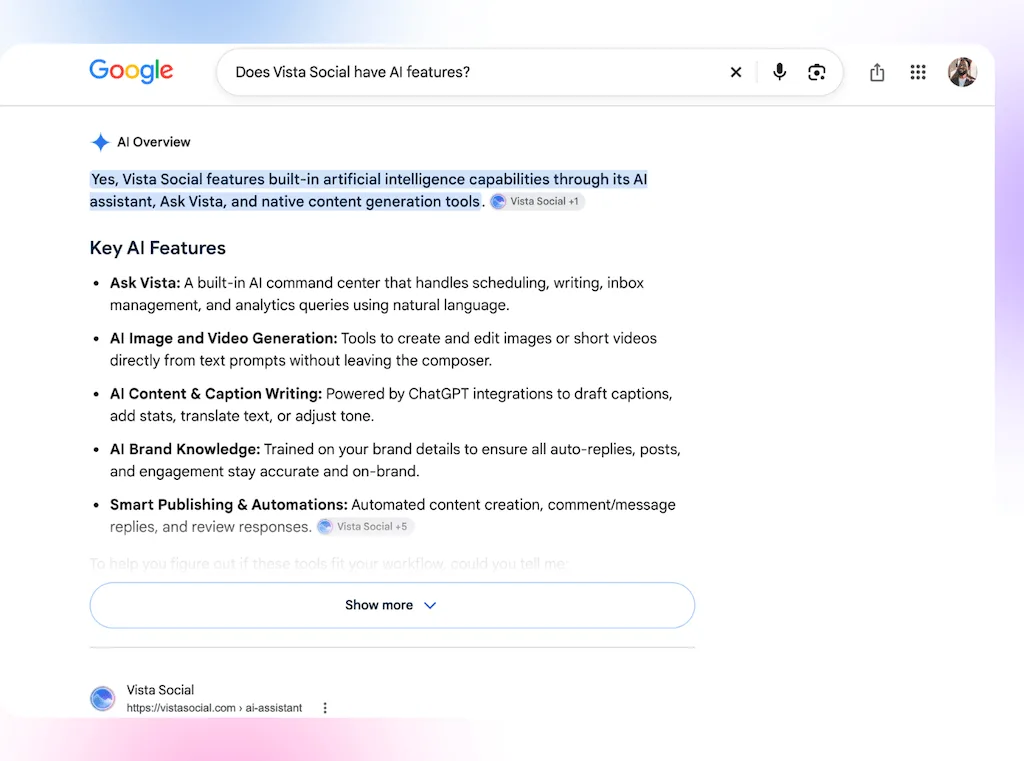Open the account profile picture

pos(962,72)
